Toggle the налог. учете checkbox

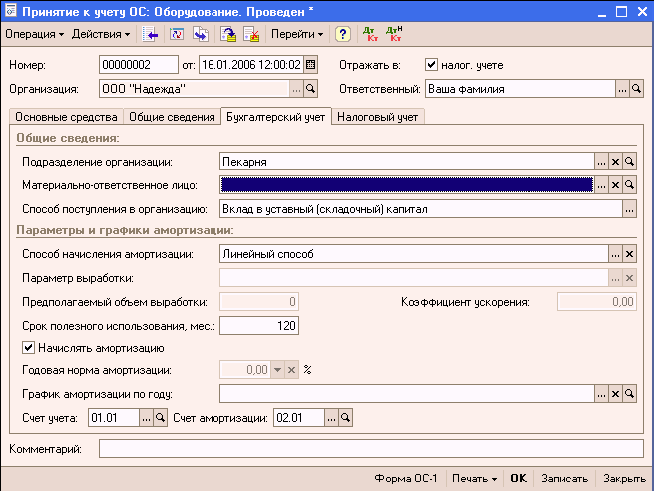point(432,65)
